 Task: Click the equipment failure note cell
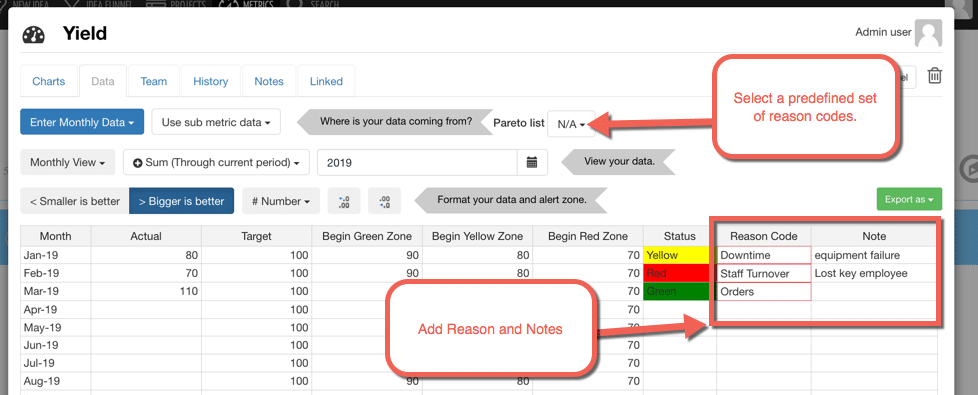(874, 255)
